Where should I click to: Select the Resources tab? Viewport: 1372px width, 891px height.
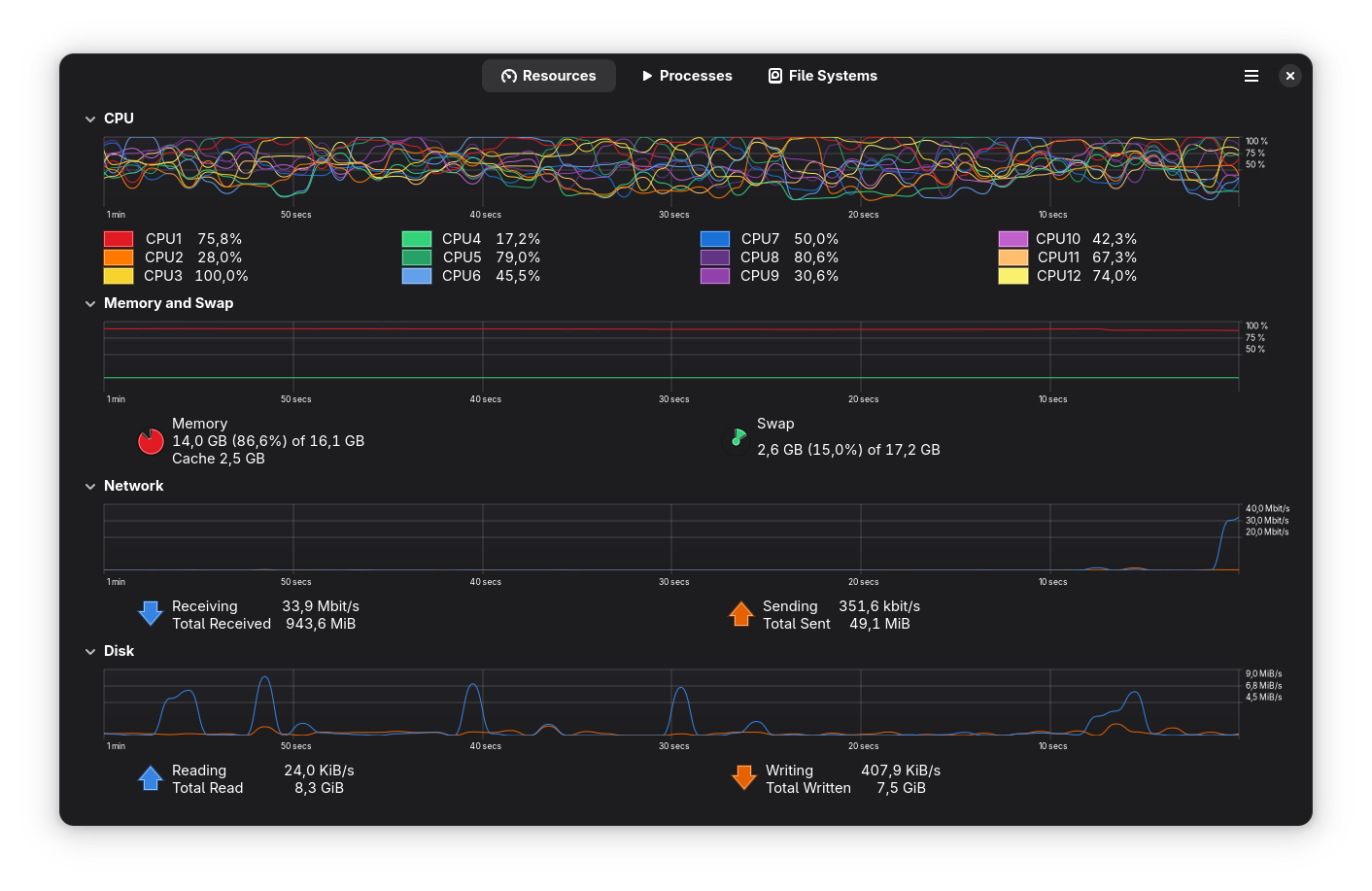(x=549, y=76)
